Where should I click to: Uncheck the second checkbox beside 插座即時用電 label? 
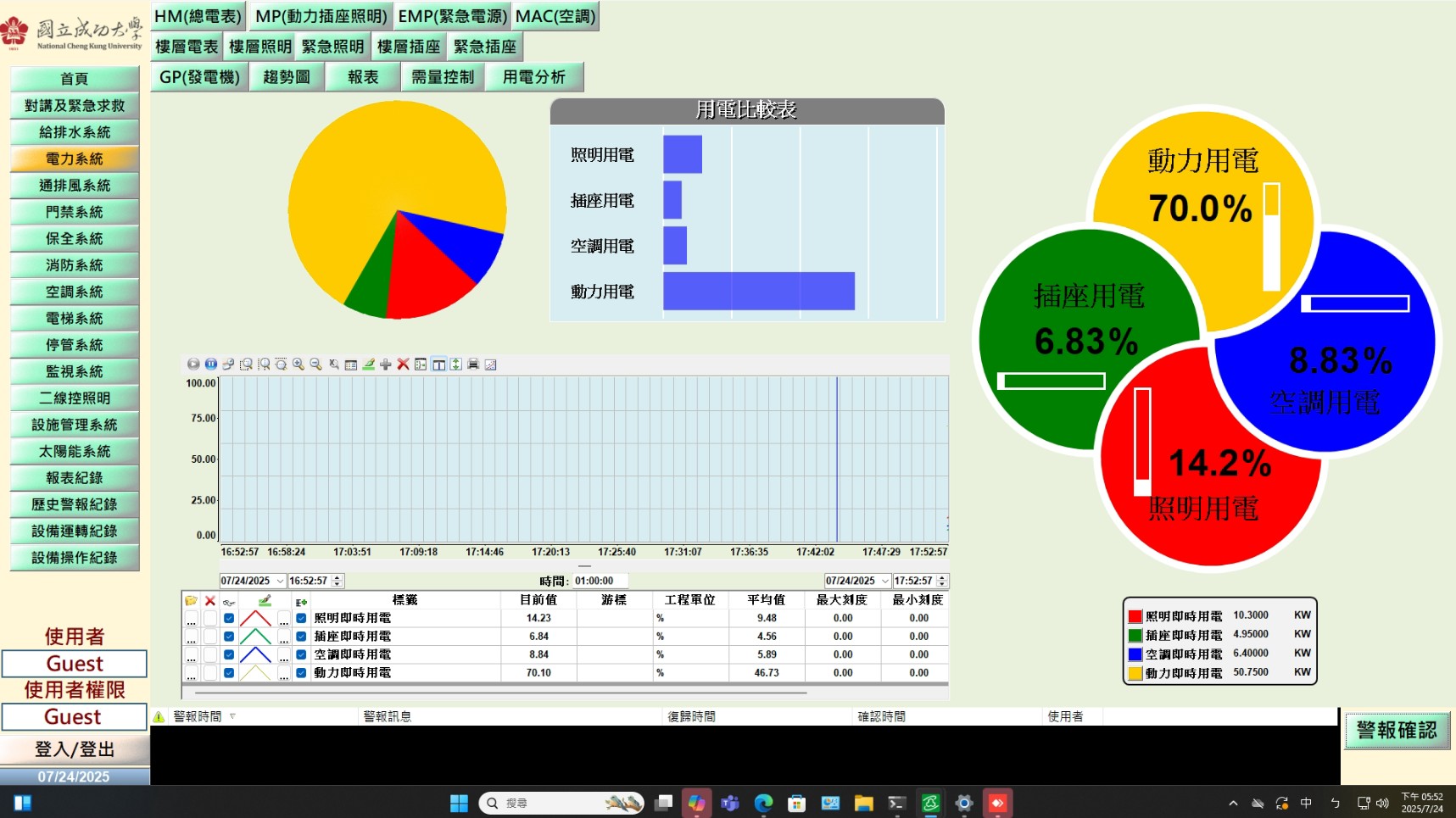point(301,637)
